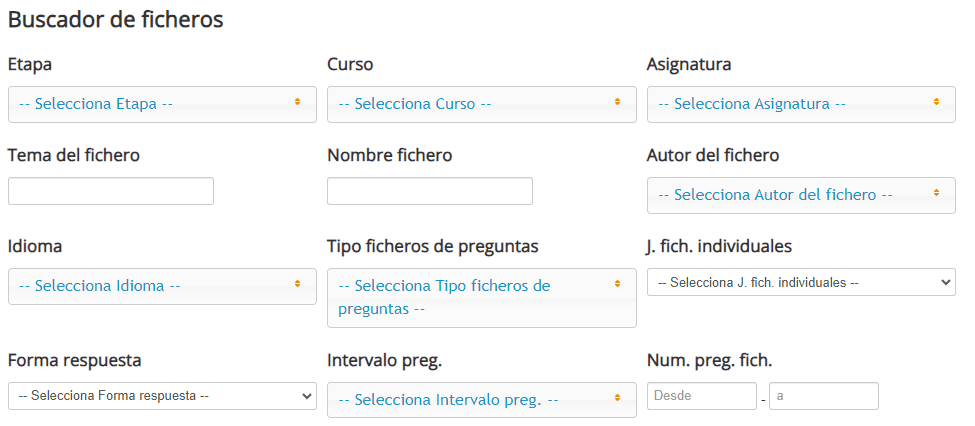
Task: Click the orange arrow icon in Etapa
Action: 297,102
